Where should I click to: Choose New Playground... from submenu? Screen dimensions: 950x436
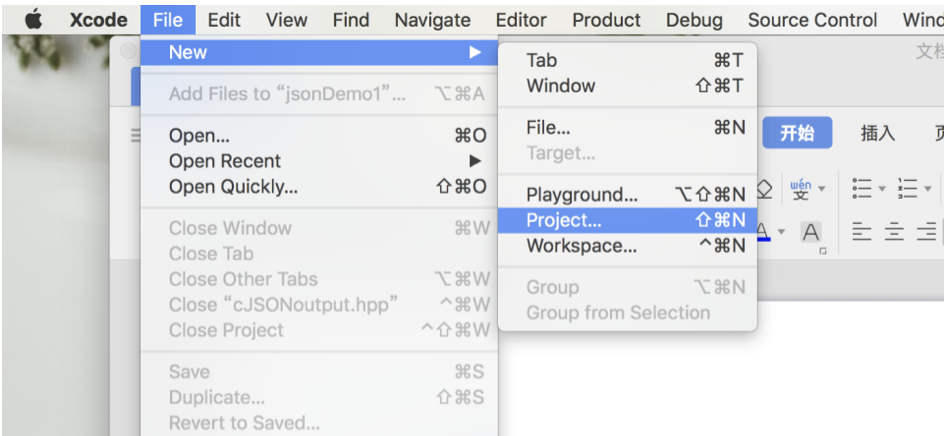coord(628,195)
